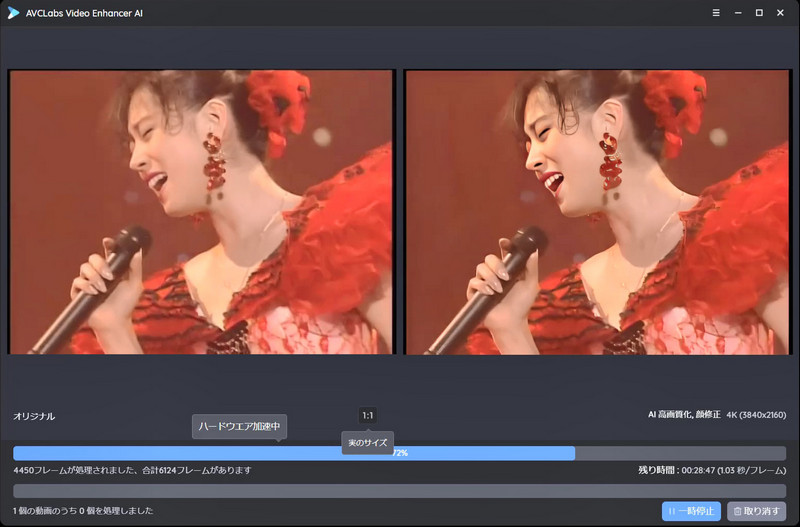The height and width of the screenshot is (527, 800).
Task: Click the ハードウエア加速中 tooltip
Action: pos(240,427)
